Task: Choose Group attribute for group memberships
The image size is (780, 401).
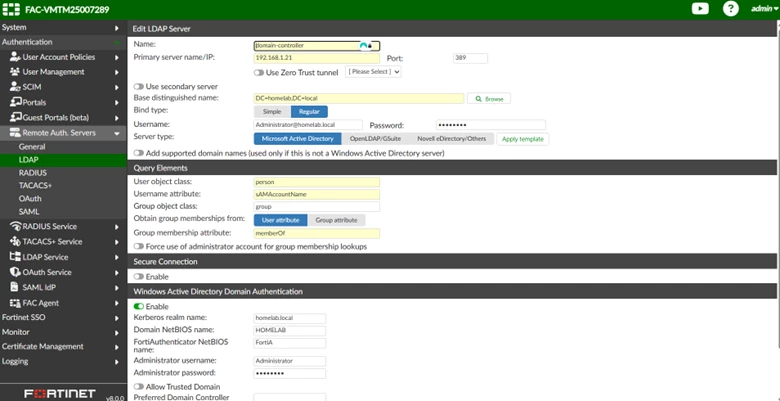Action: (336, 220)
